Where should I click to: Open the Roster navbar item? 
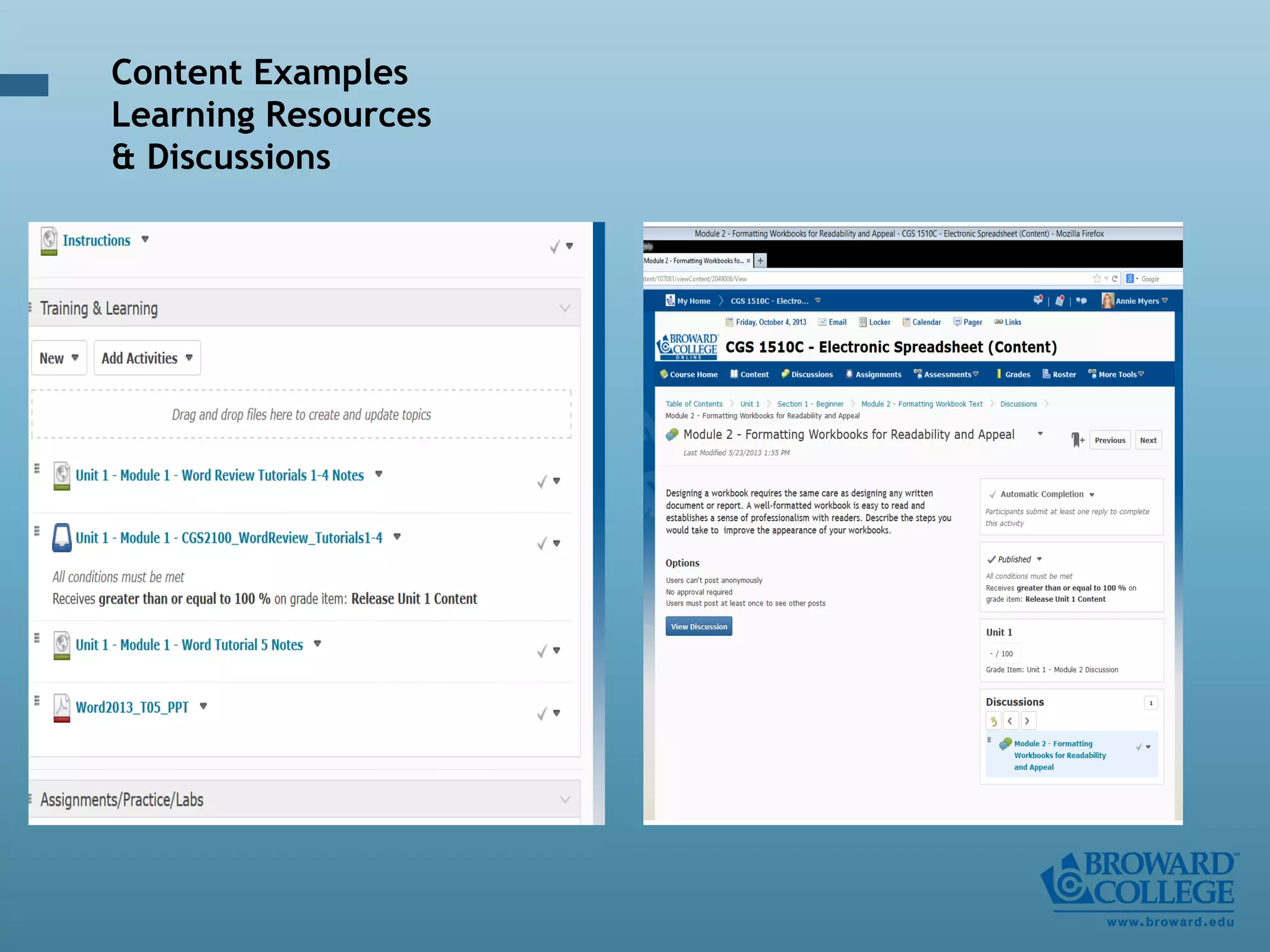click(x=1059, y=374)
